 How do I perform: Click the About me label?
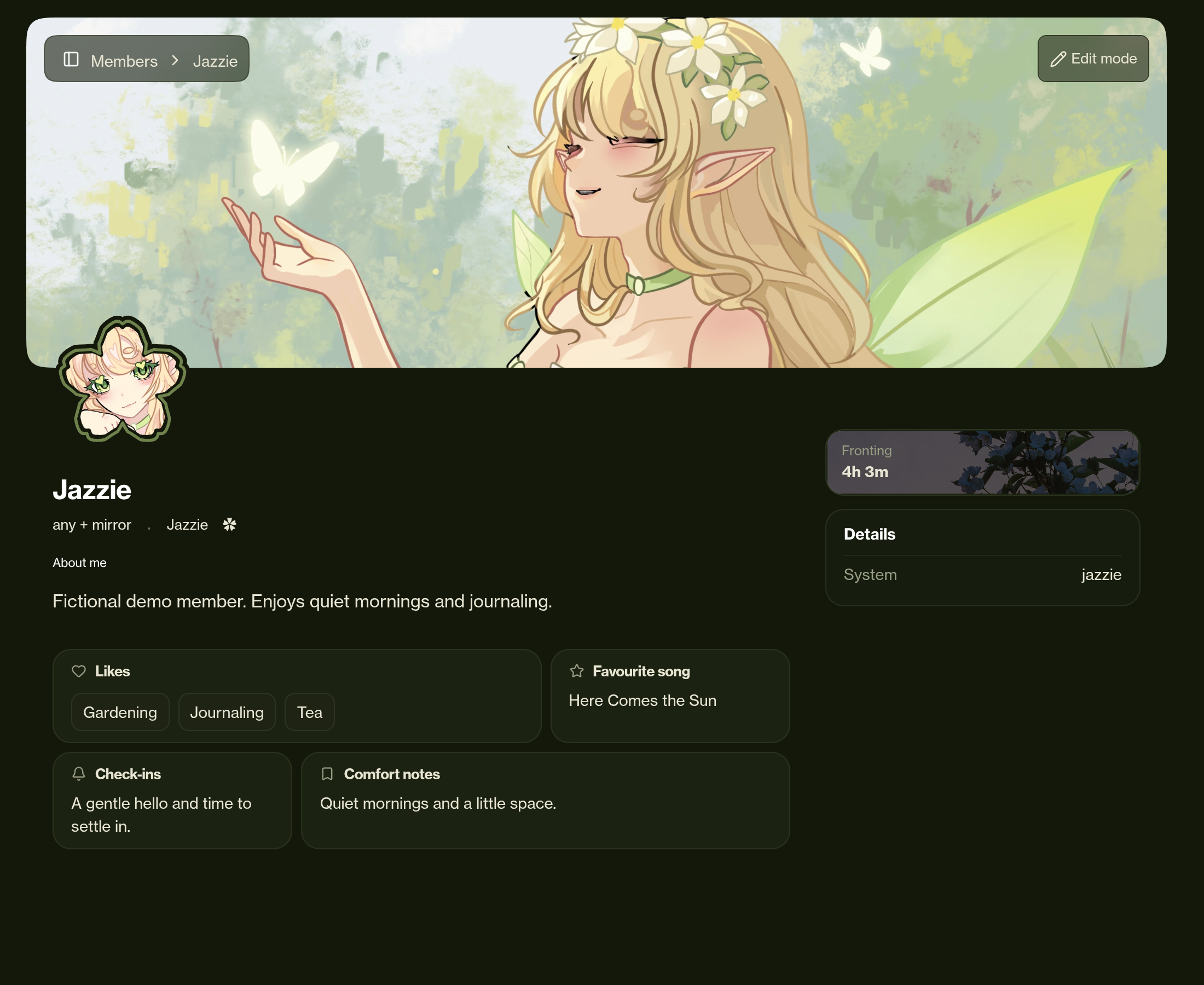point(79,563)
